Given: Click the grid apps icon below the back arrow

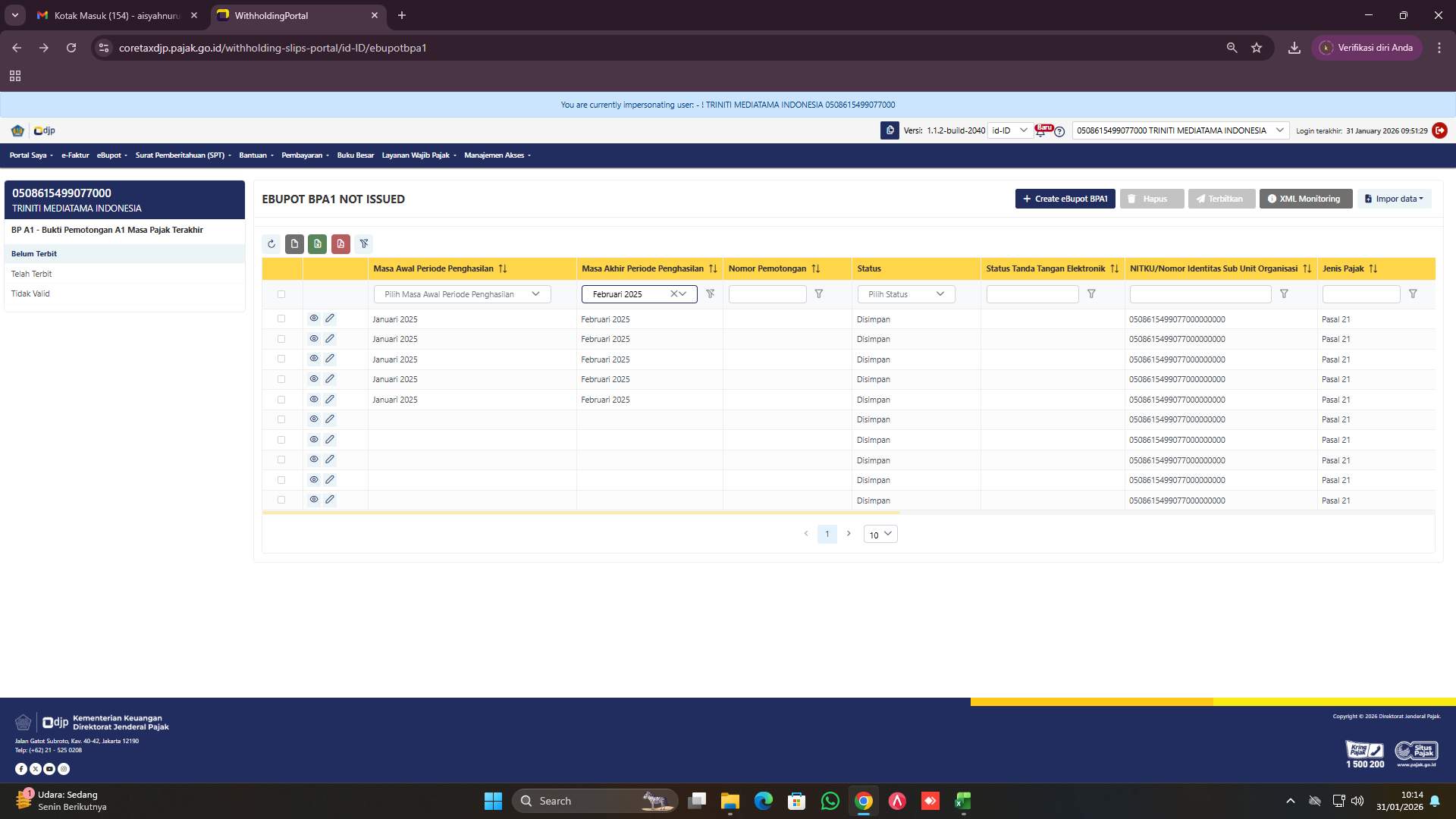Looking at the screenshot, I should 15,76.
